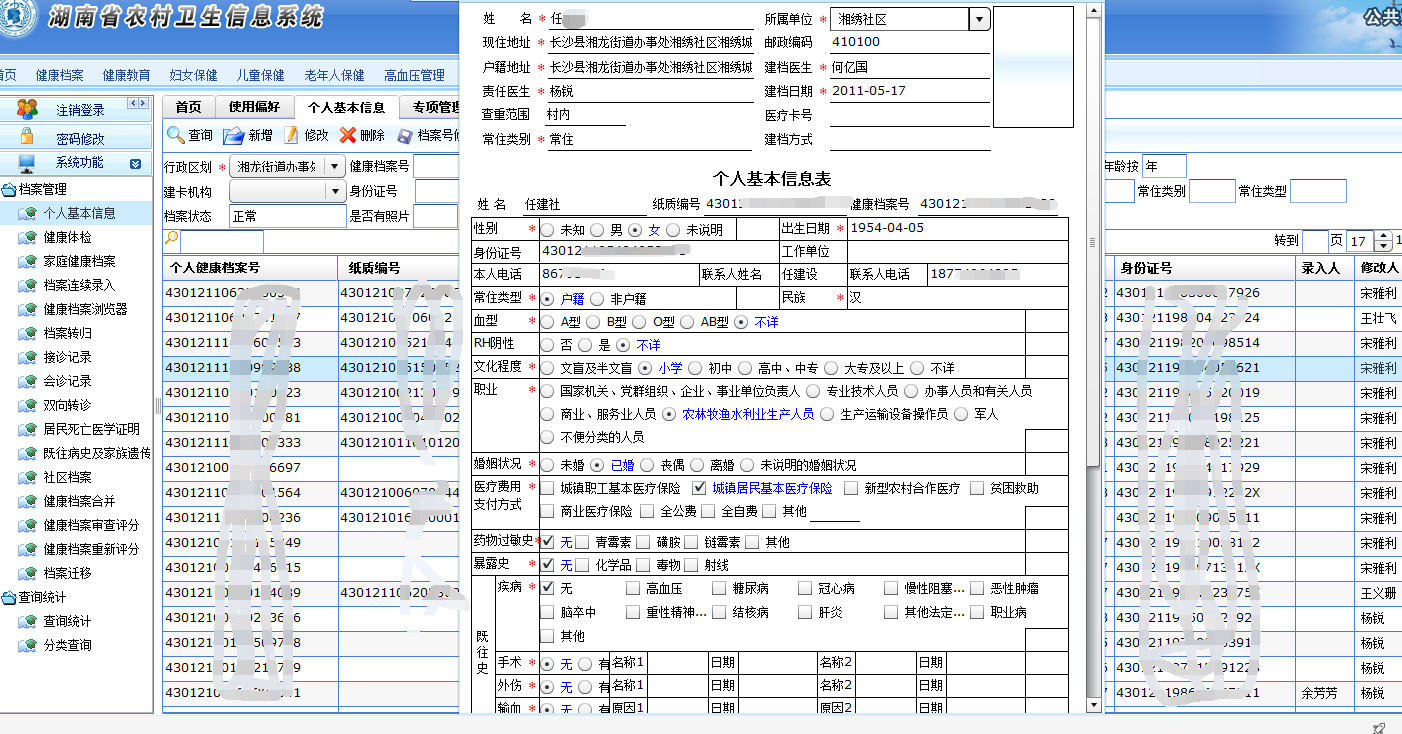Image resolution: width=1402 pixels, height=734 pixels.
Task: Click the 既往病史及家族遗传 tree item
Action: tap(97, 453)
